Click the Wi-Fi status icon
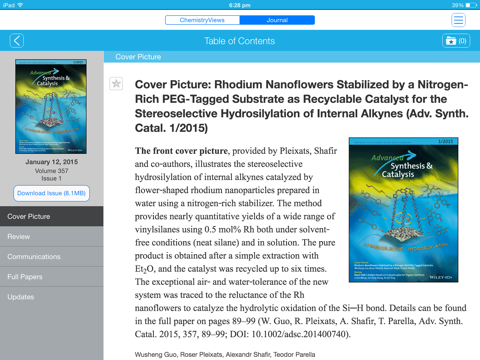This screenshot has width=480, height=360. point(20,5)
